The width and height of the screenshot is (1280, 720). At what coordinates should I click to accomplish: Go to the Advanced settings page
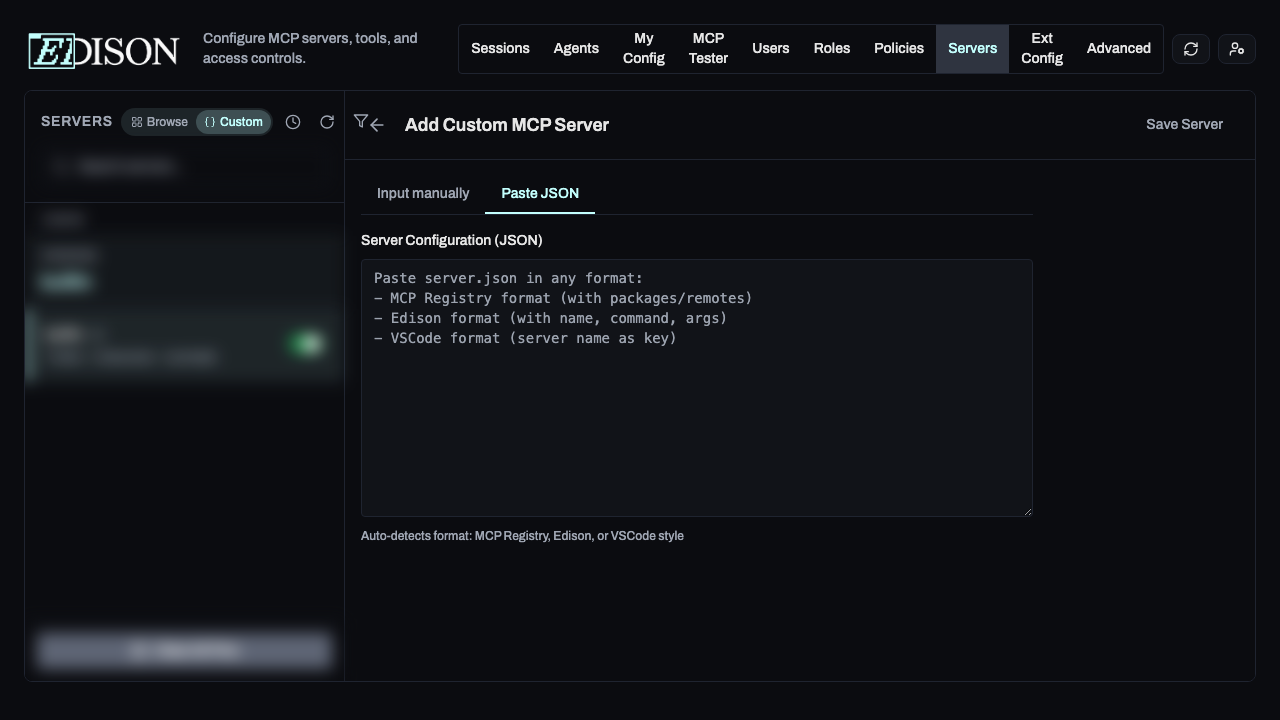1118,48
